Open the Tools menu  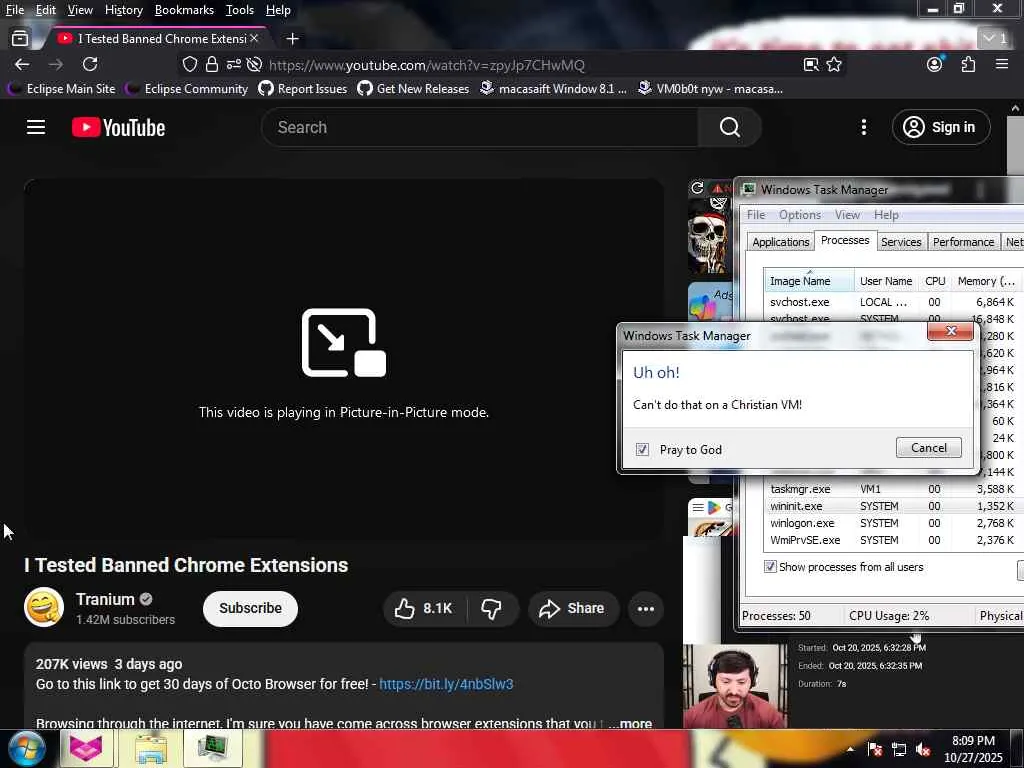(x=240, y=10)
